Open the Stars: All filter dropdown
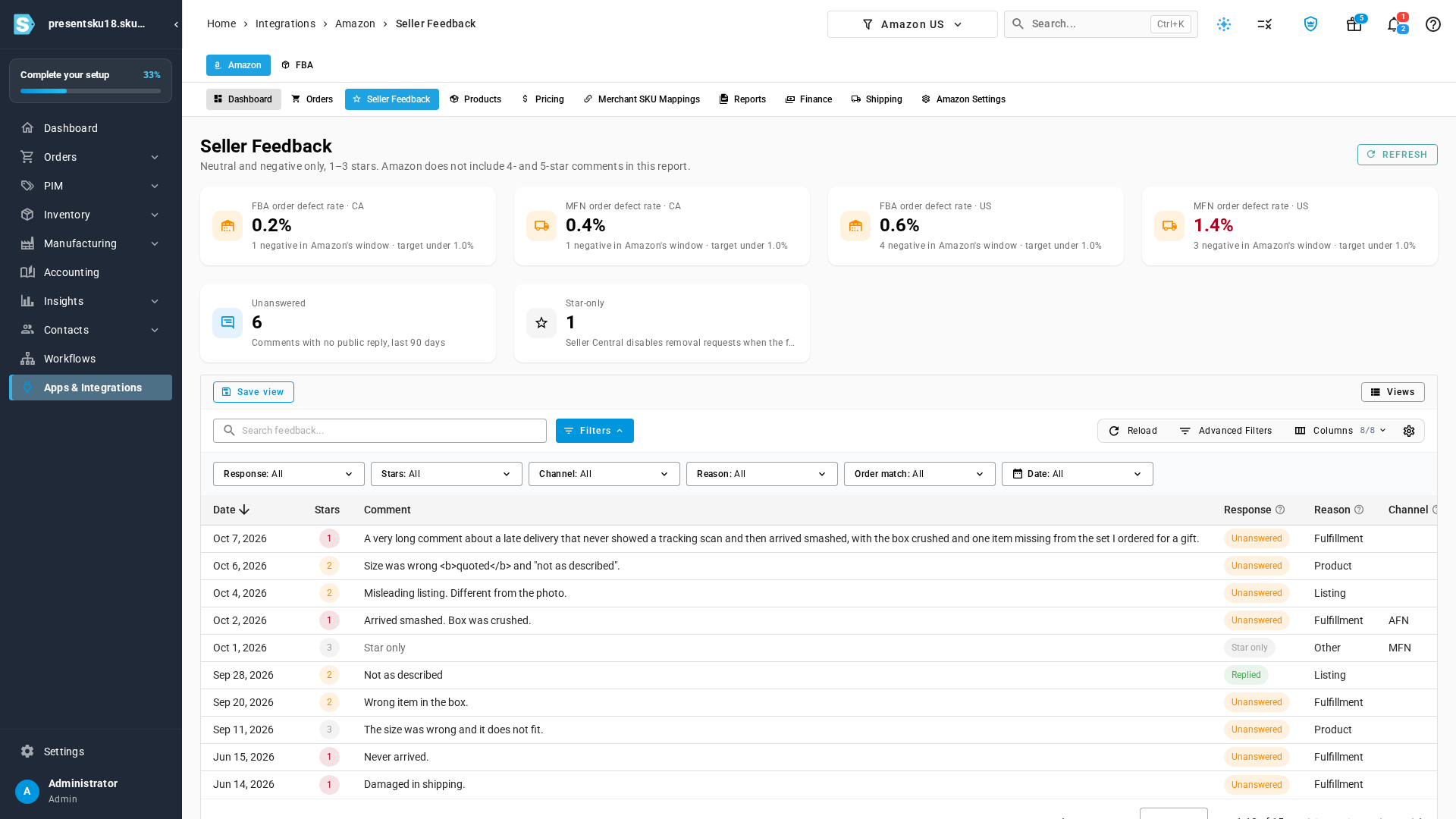Viewport: 1456px width, 819px height. tap(447, 474)
